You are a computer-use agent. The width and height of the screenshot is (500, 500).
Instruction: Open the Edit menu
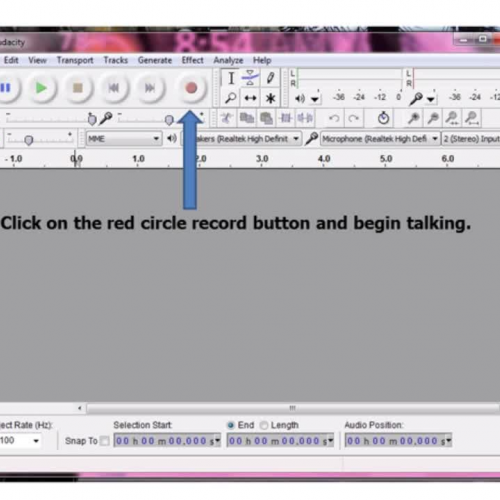11,60
